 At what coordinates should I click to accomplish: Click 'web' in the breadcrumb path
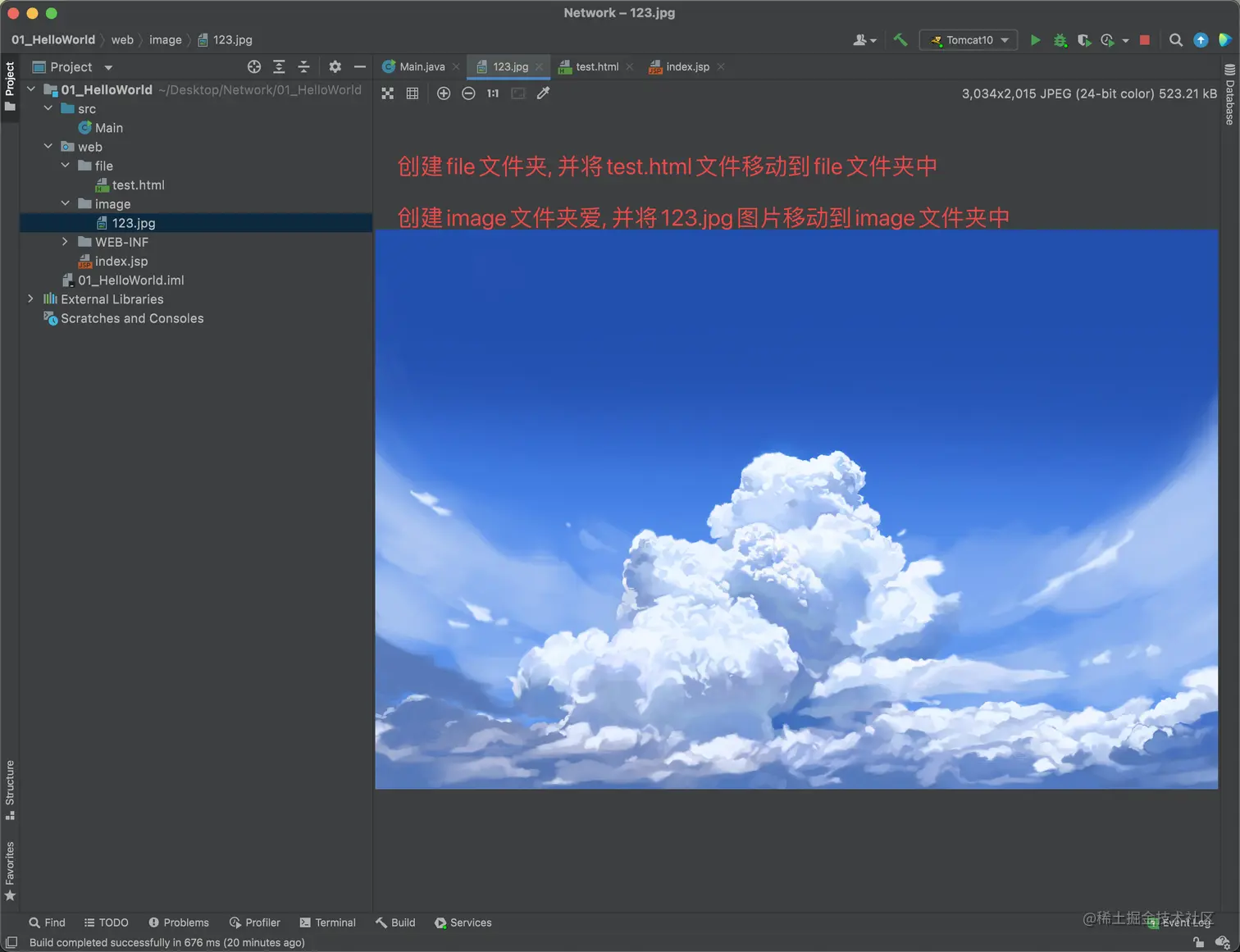[x=122, y=39]
